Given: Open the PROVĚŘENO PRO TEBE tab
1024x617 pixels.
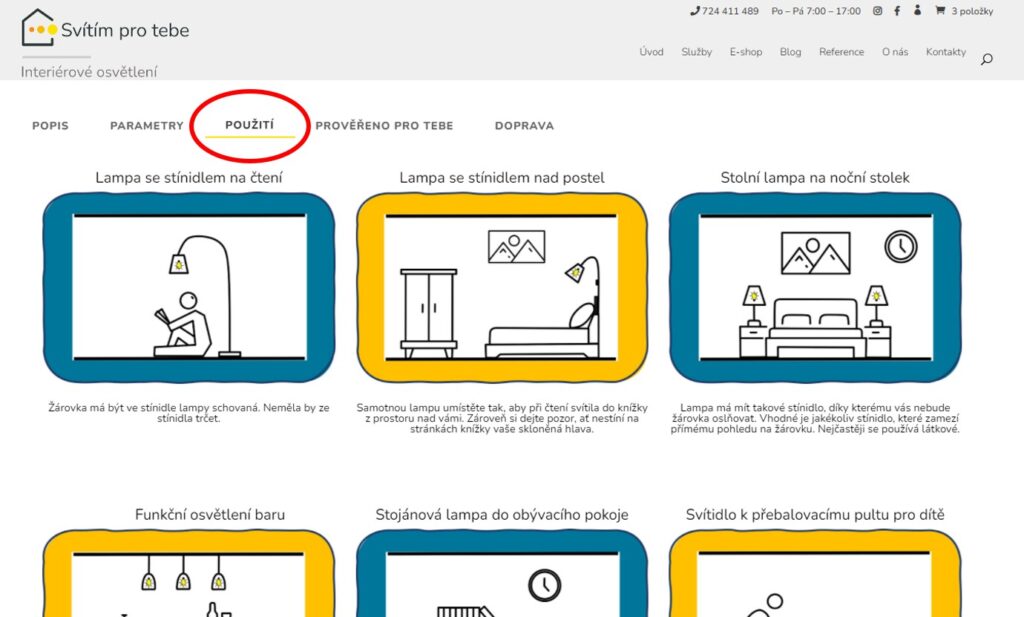Looking at the screenshot, I should tap(384, 126).
